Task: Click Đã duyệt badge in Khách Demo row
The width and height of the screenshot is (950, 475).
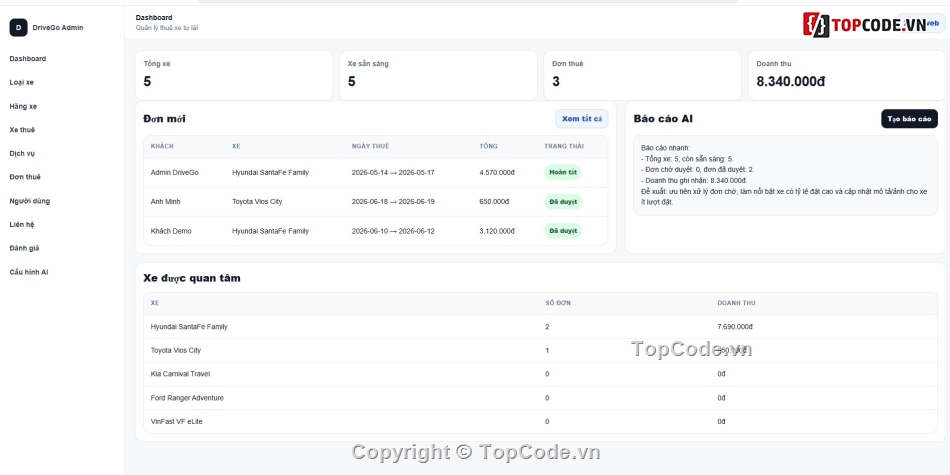Action: click(563, 231)
